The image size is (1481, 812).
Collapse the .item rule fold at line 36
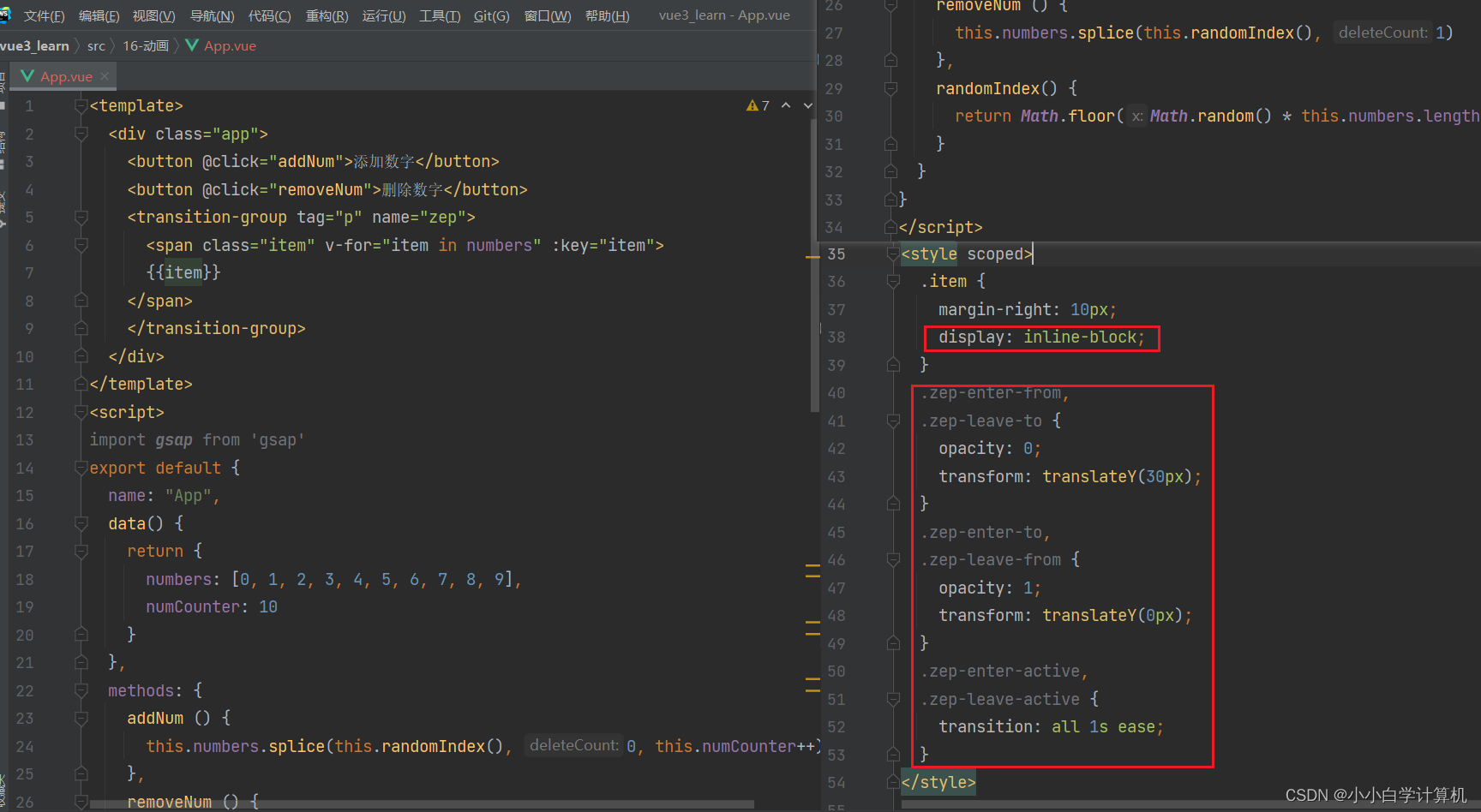click(893, 281)
